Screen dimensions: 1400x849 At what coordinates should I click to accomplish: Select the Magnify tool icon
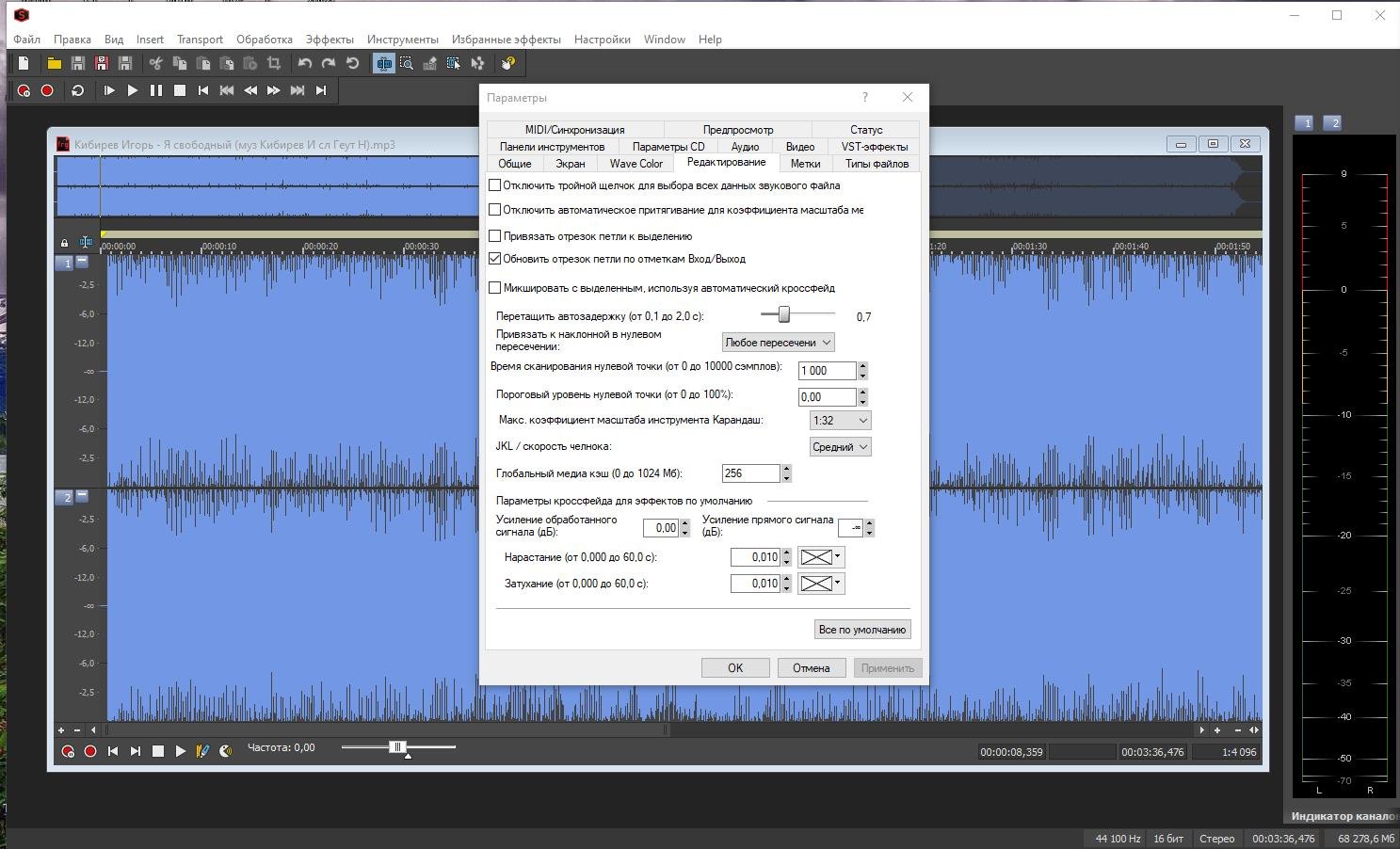coord(407,63)
